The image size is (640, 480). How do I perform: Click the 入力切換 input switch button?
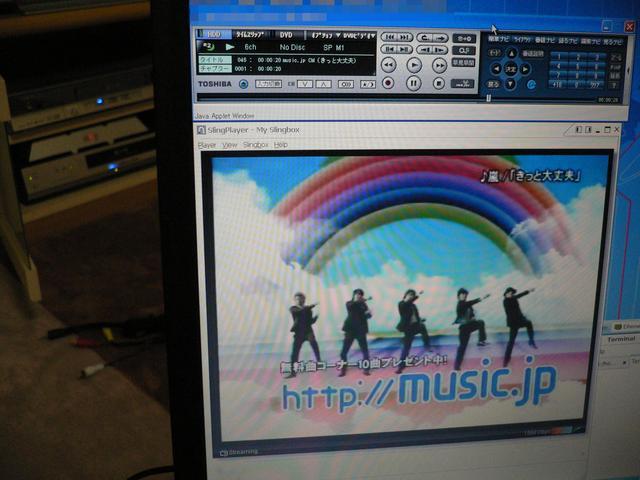point(268,84)
